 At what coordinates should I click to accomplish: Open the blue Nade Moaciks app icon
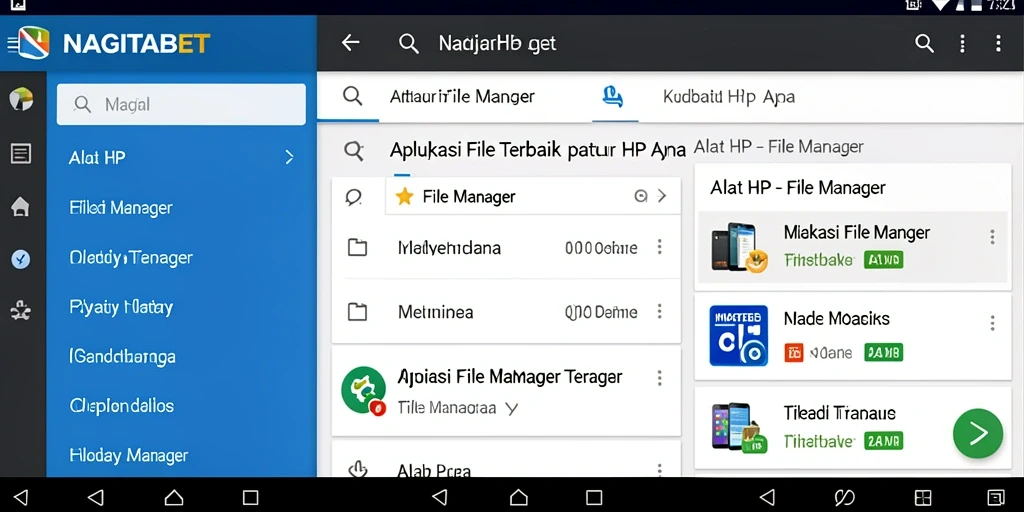739,336
